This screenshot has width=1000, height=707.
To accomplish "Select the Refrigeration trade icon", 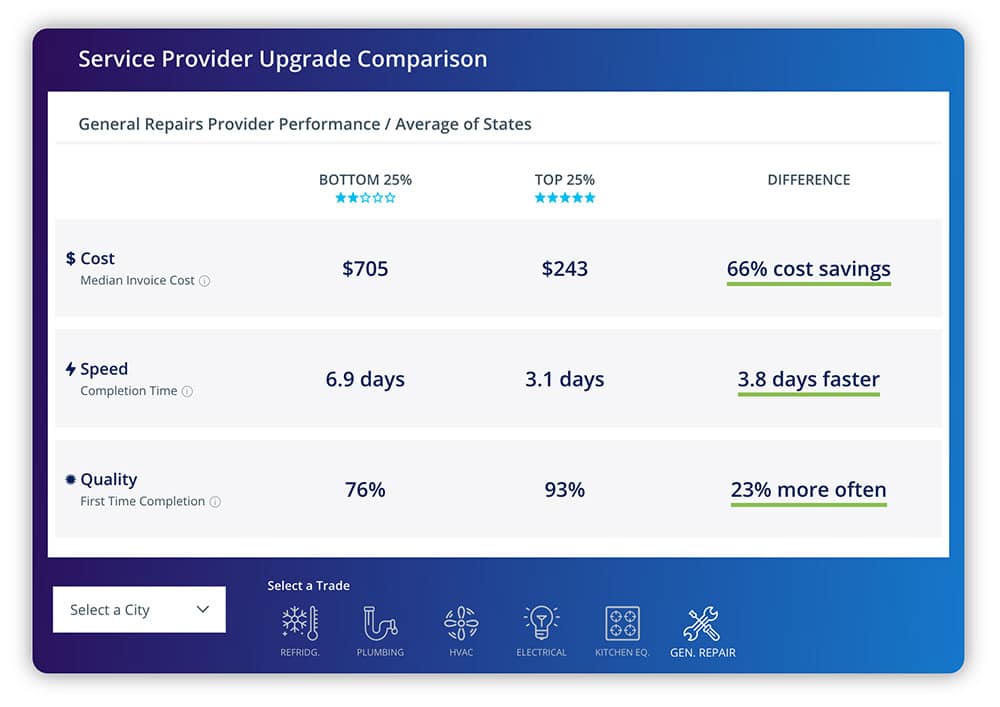I will (x=299, y=624).
